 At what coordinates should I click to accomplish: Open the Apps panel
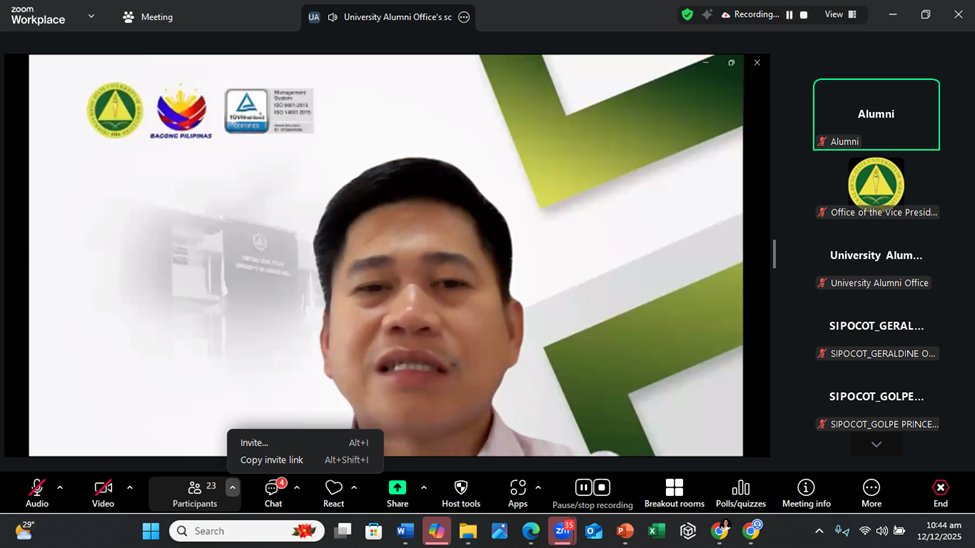pos(517,490)
